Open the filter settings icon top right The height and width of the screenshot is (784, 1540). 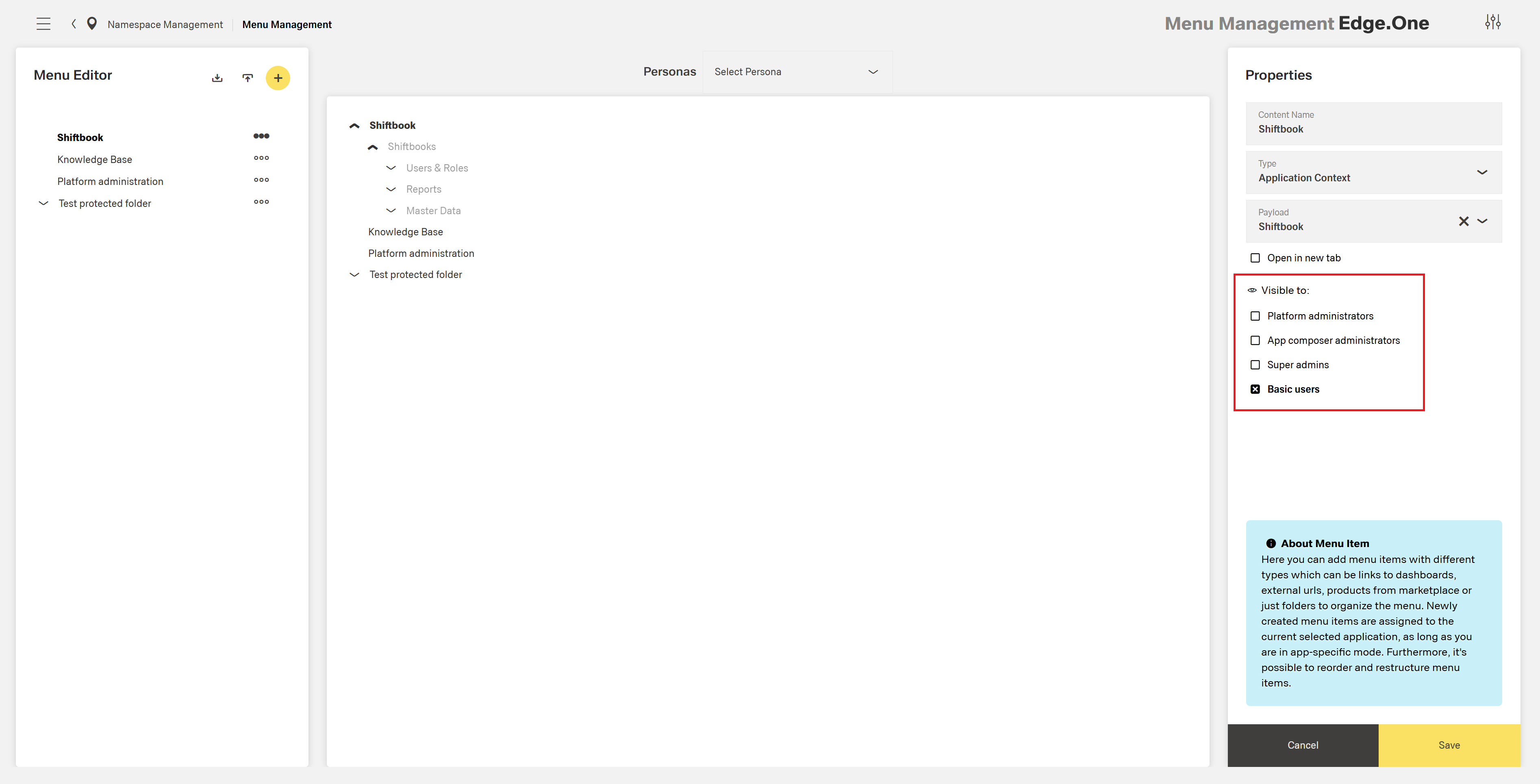coord(1493,22)
